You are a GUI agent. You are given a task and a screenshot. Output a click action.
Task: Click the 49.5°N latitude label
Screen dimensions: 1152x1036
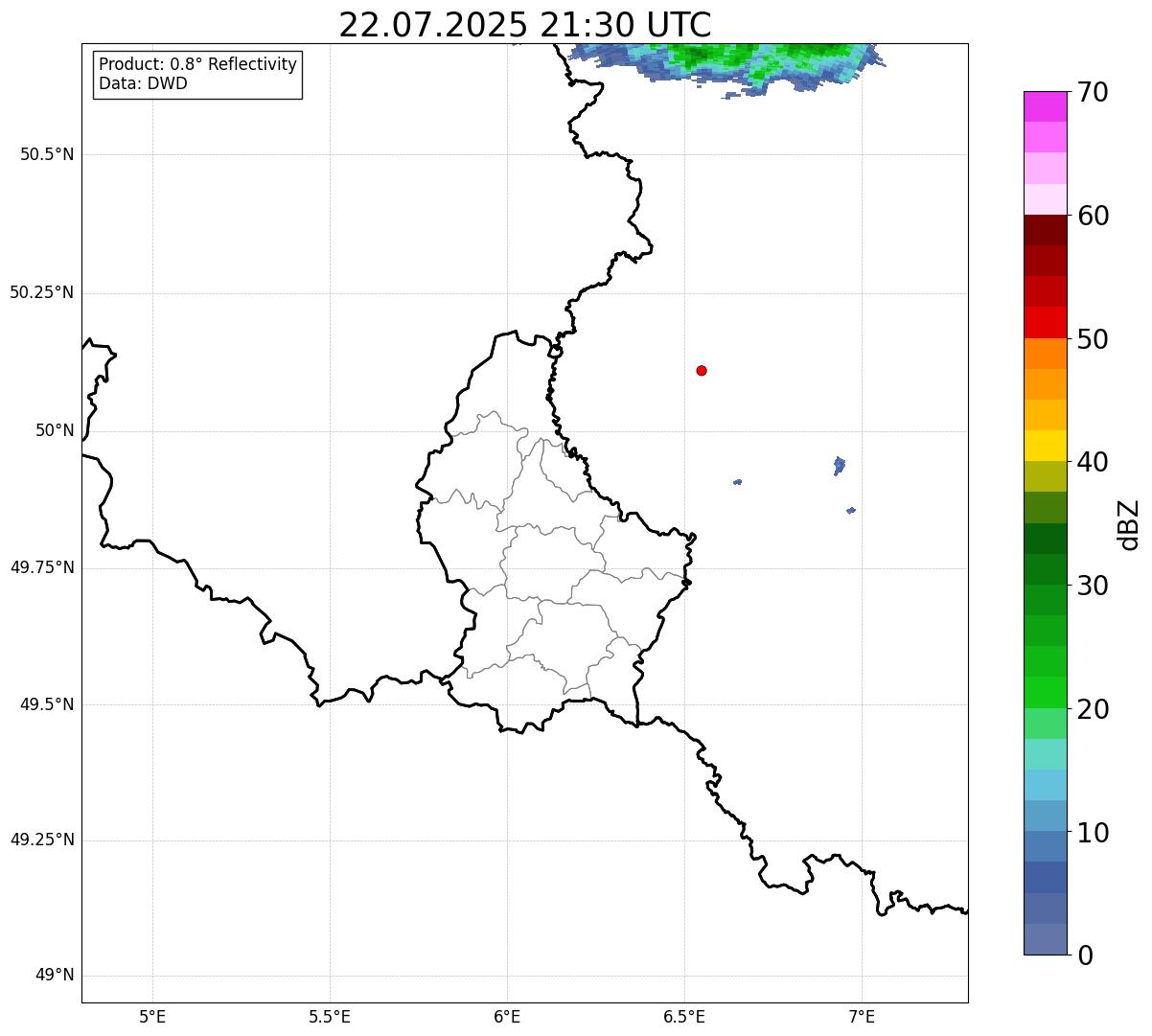click(x=47, y=704)
